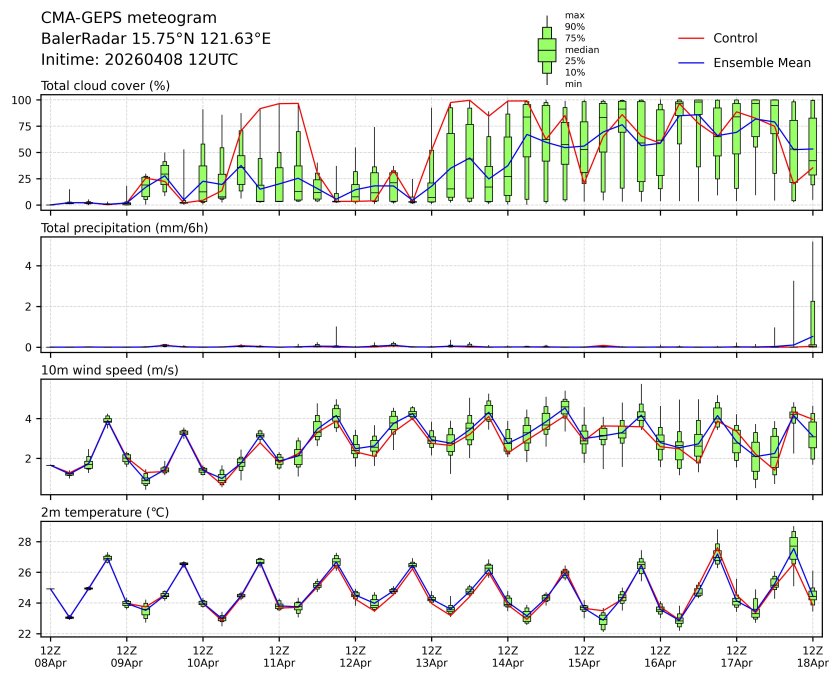Click the red Control legend line sample
840x680 pixels.
[x=692, y=38]
